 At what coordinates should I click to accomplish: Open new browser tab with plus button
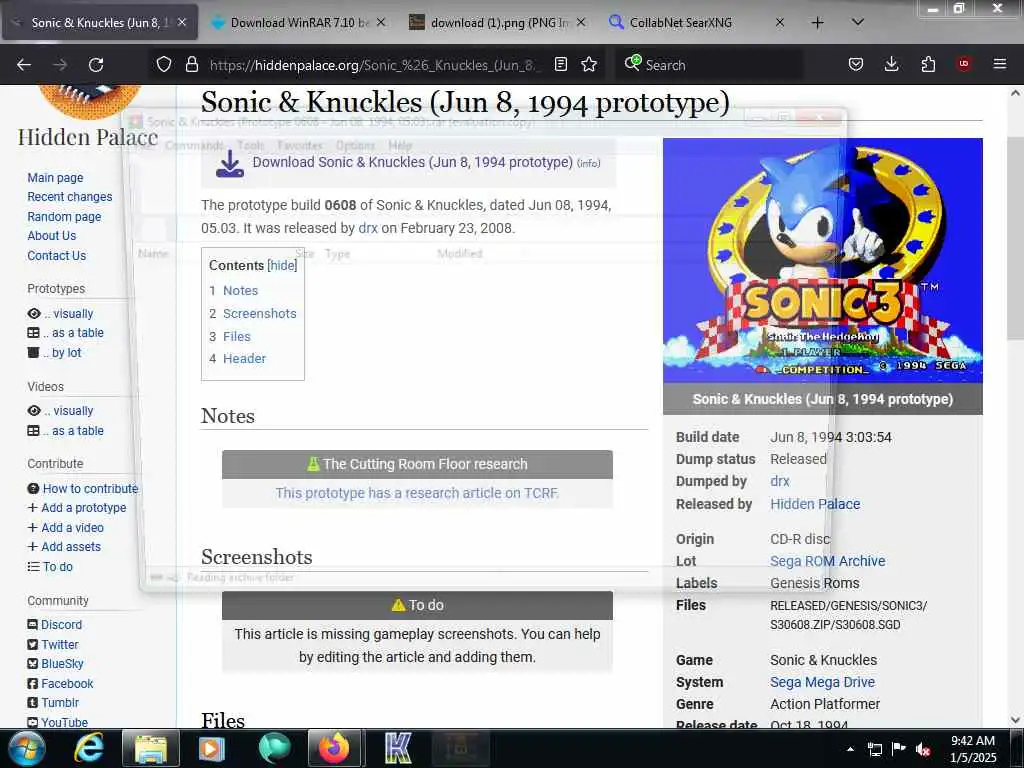(x=817, y=23)
